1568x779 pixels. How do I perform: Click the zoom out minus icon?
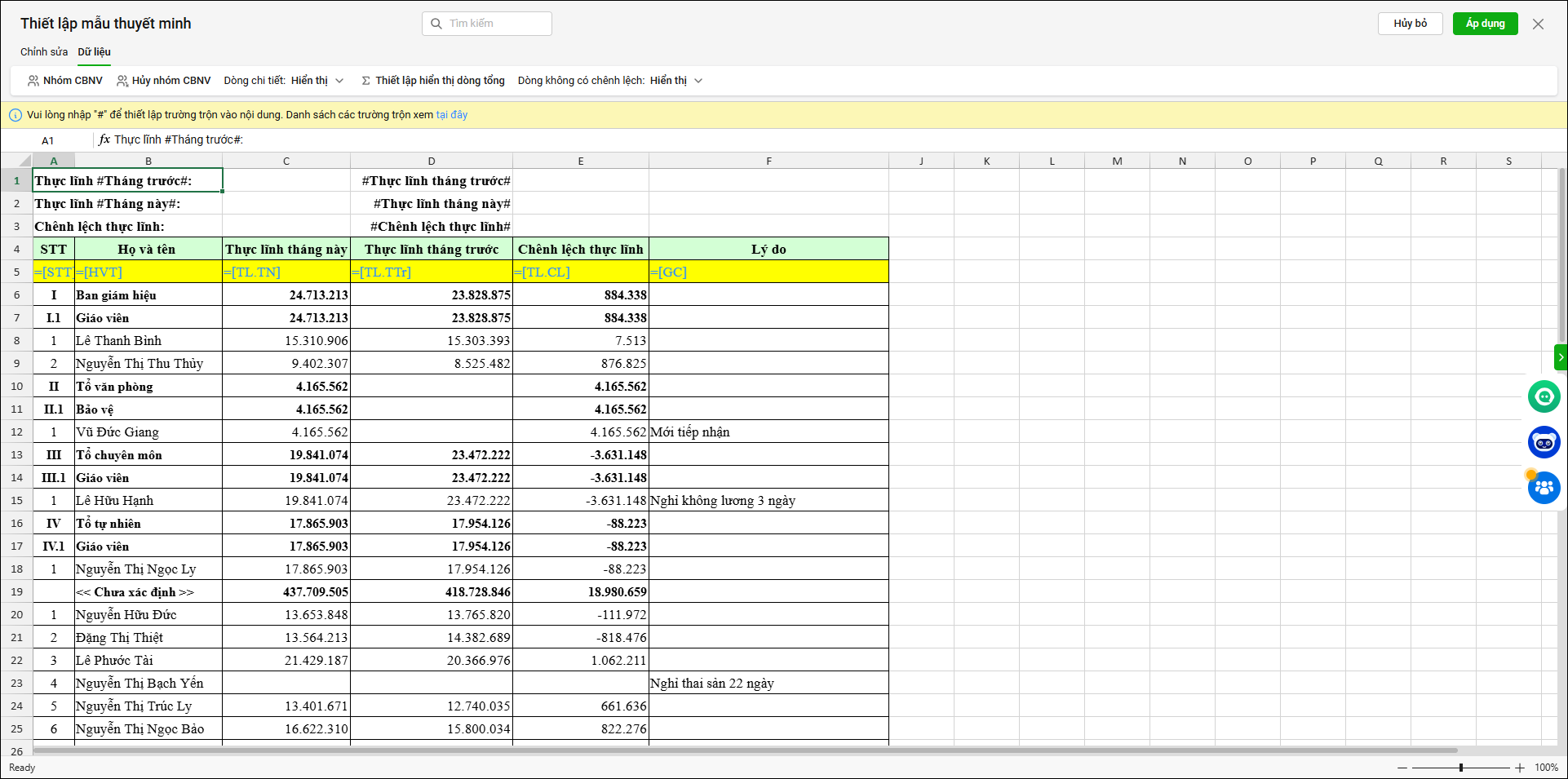1402,768
